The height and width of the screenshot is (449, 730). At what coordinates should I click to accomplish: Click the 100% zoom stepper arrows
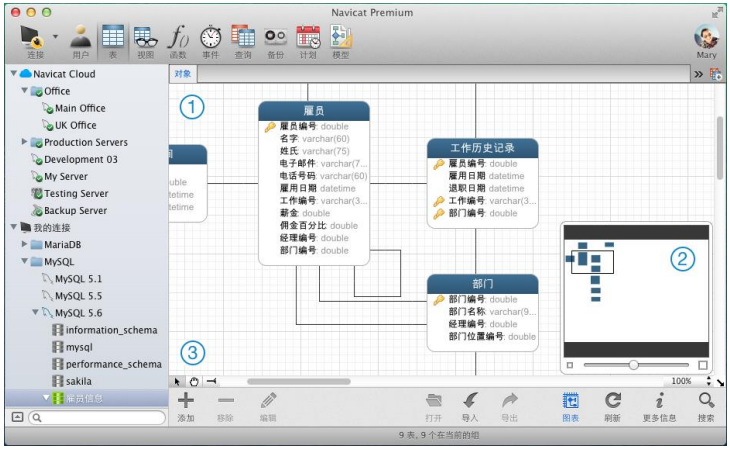click(709, 381)
